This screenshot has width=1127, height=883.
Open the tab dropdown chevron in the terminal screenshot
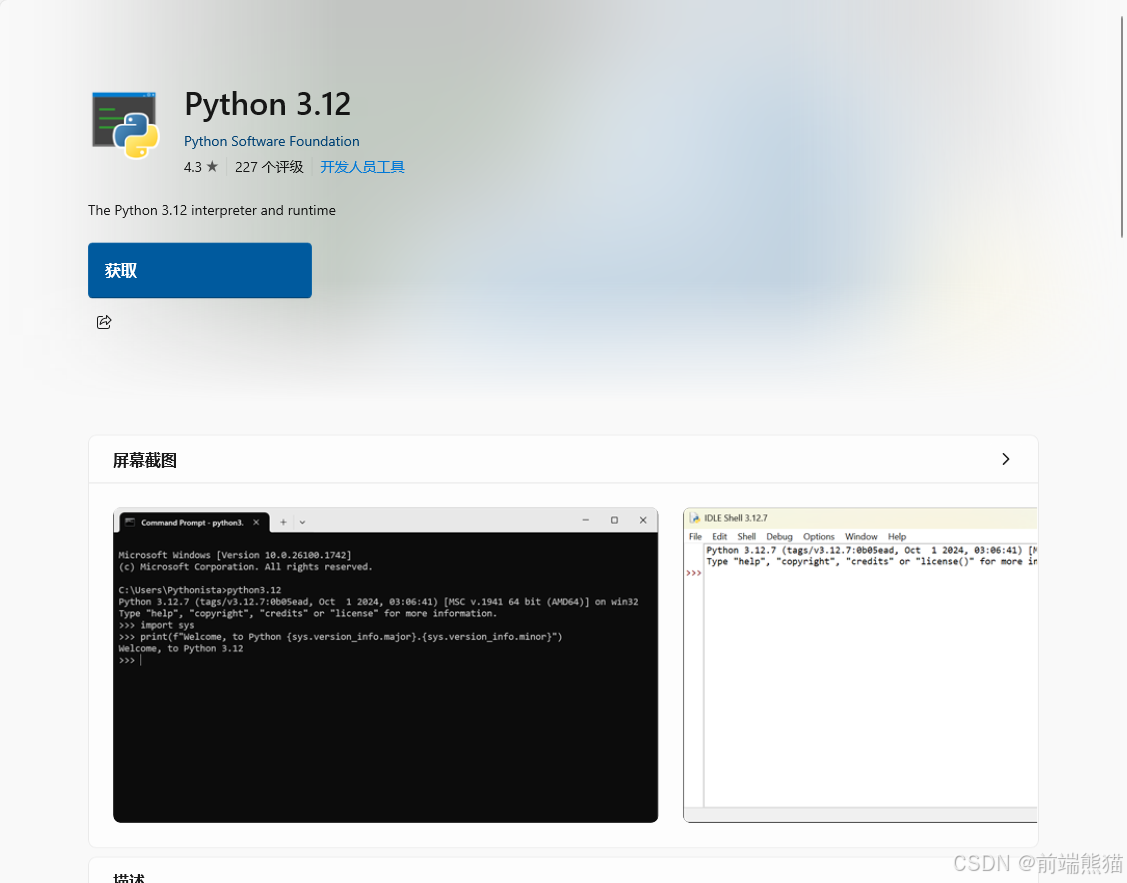click(x=302, y=521)
